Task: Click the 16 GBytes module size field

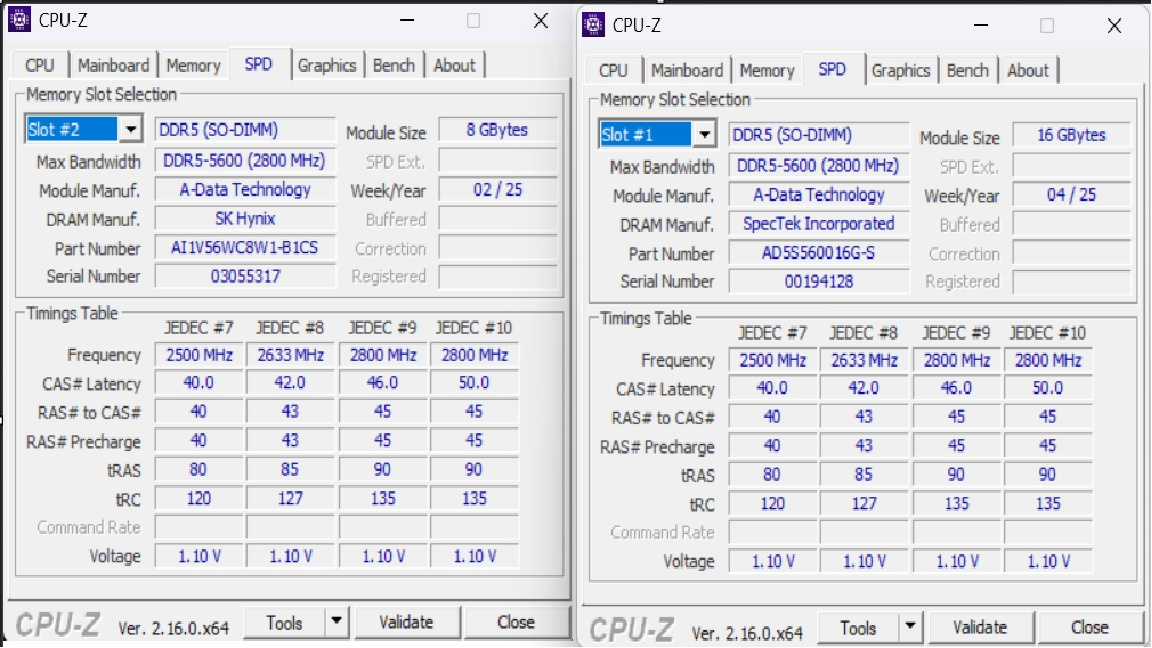Action: tap(1071, 135)
